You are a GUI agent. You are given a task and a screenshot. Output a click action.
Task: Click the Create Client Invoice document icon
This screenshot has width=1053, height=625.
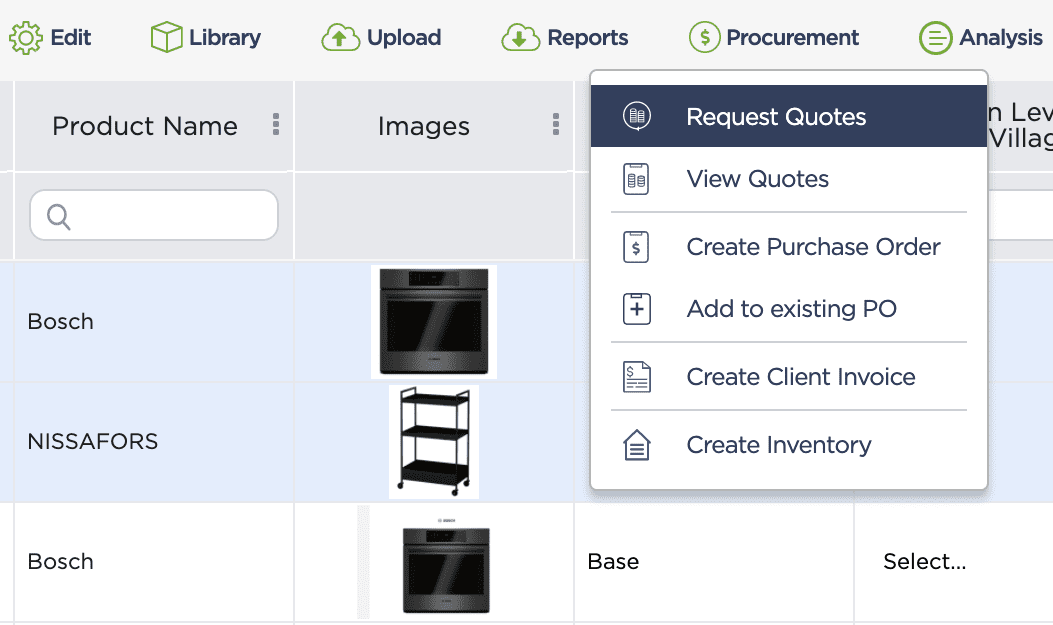pos(636,377)
